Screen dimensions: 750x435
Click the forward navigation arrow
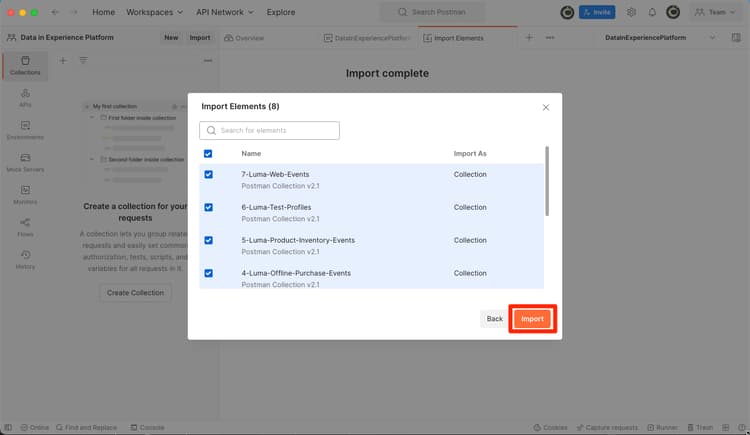(x=74, y=12)
